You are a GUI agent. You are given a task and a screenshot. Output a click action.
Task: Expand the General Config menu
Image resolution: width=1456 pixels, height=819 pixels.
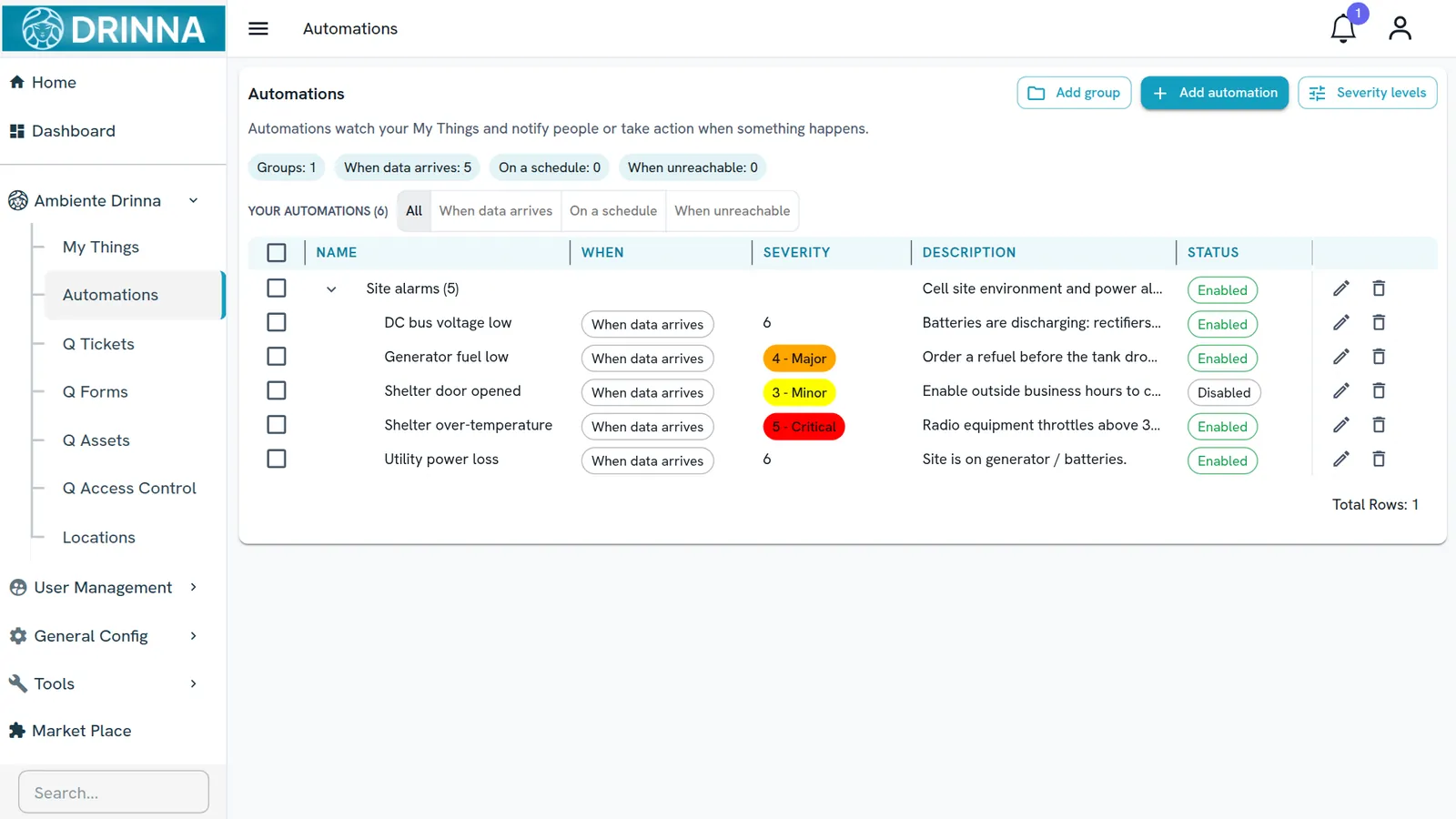pos(193,636)
